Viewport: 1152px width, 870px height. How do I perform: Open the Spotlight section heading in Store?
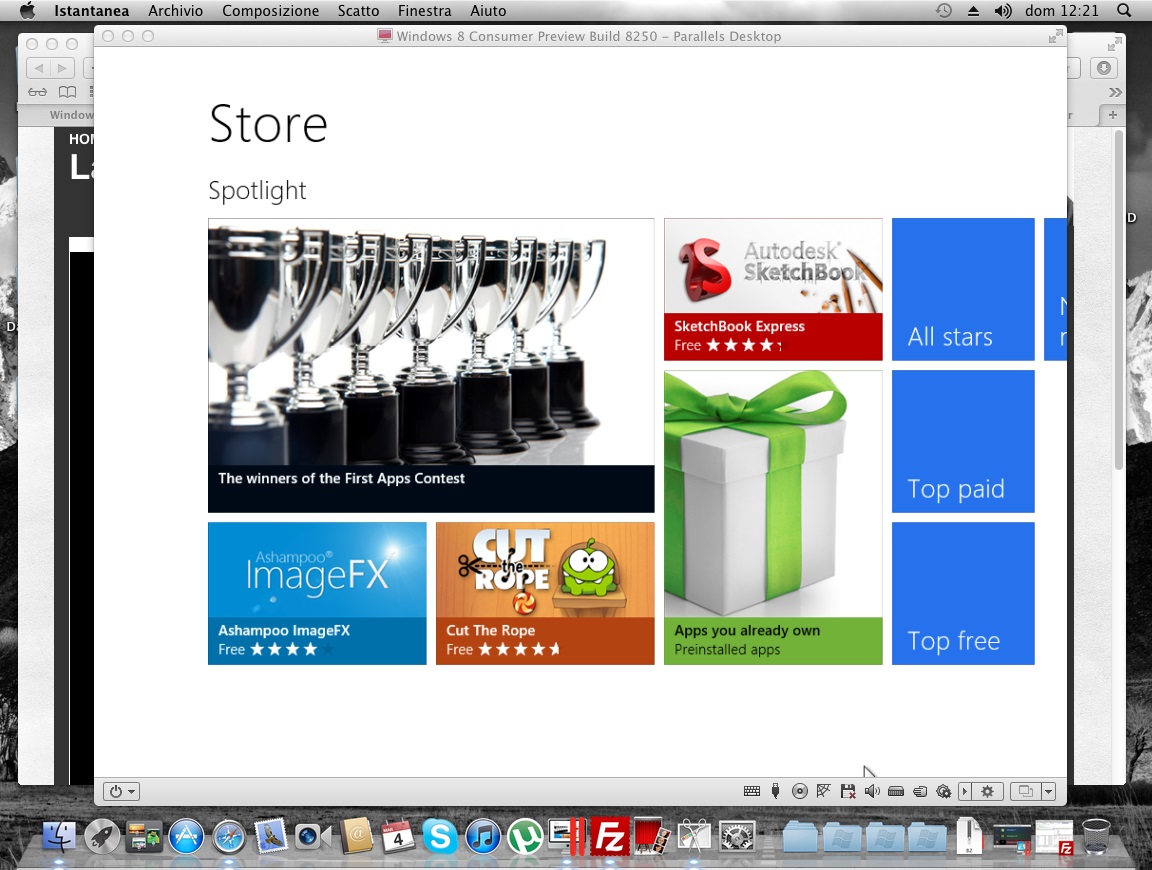257,190
